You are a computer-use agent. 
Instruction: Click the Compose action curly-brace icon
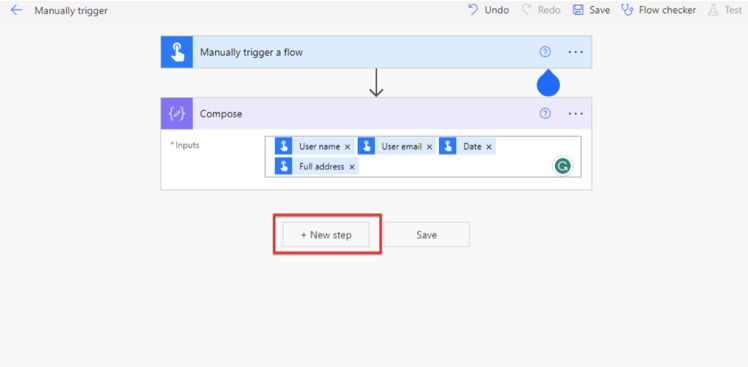tap(177, 114)
